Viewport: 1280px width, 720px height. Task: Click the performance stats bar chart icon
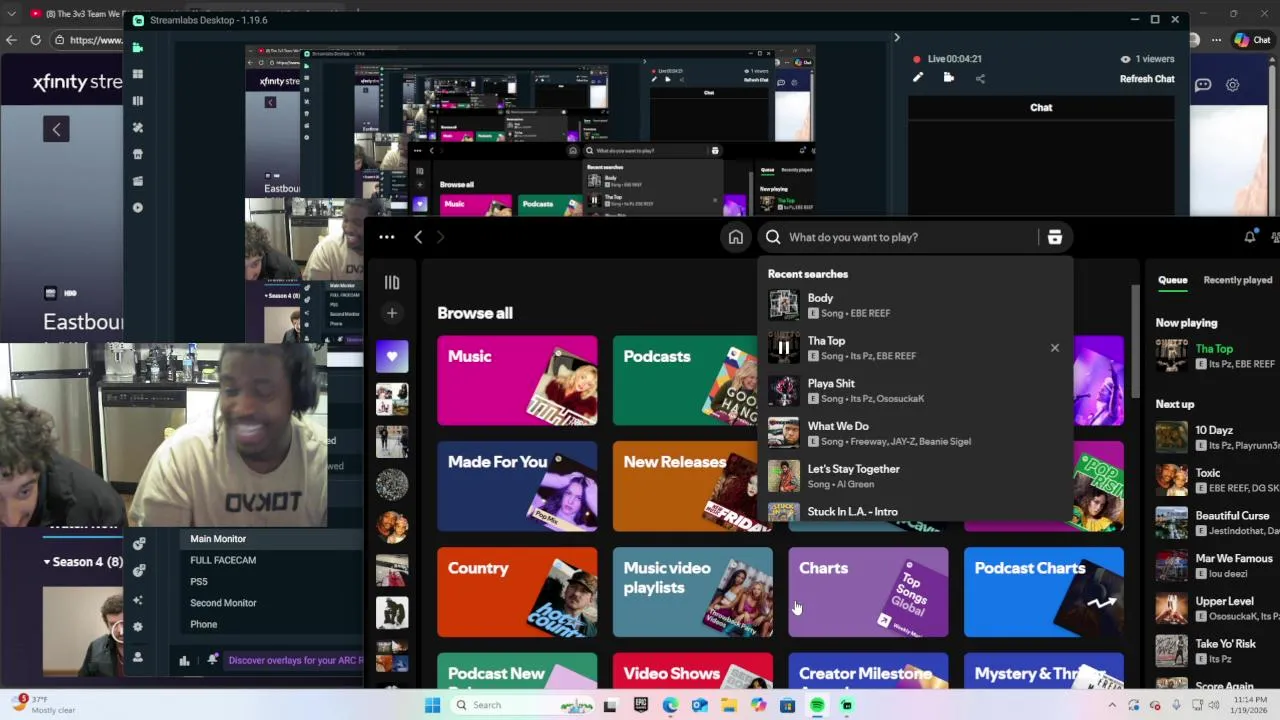click(x=184, y=660)
